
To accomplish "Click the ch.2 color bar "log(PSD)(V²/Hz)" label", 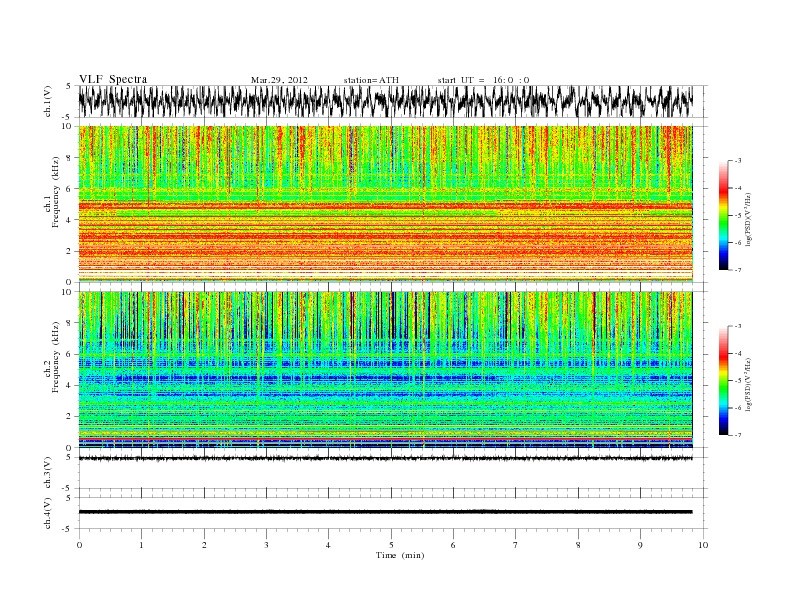I will coord(750,384).
